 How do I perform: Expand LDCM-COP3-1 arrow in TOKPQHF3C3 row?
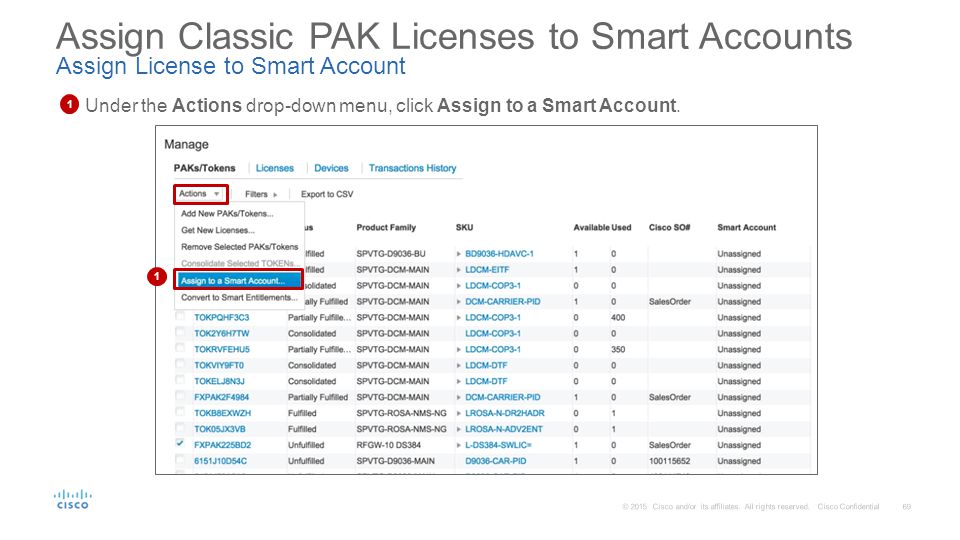(459, 318)
